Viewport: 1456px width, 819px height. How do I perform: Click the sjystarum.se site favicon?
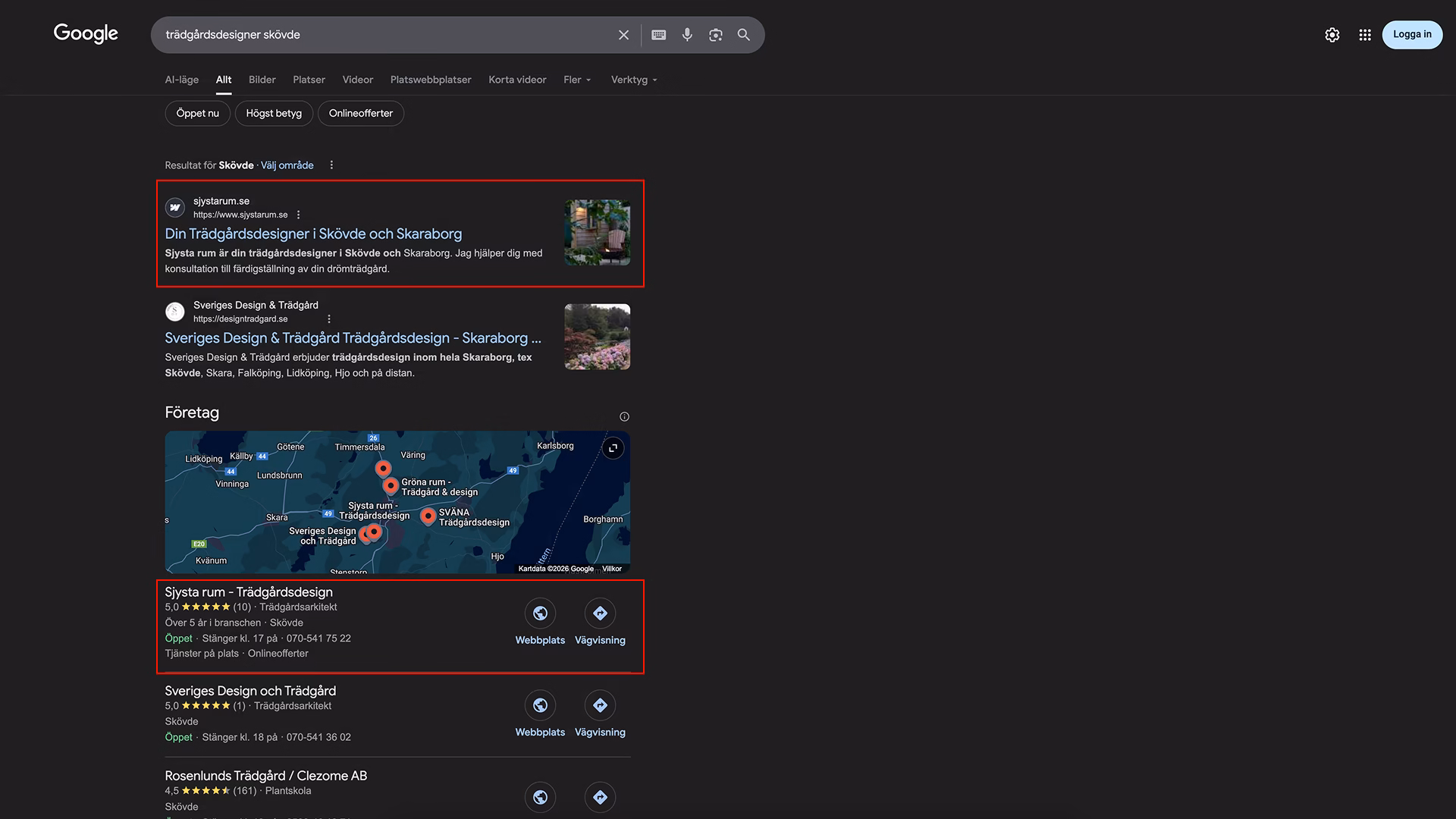click(x=175, y=207)
